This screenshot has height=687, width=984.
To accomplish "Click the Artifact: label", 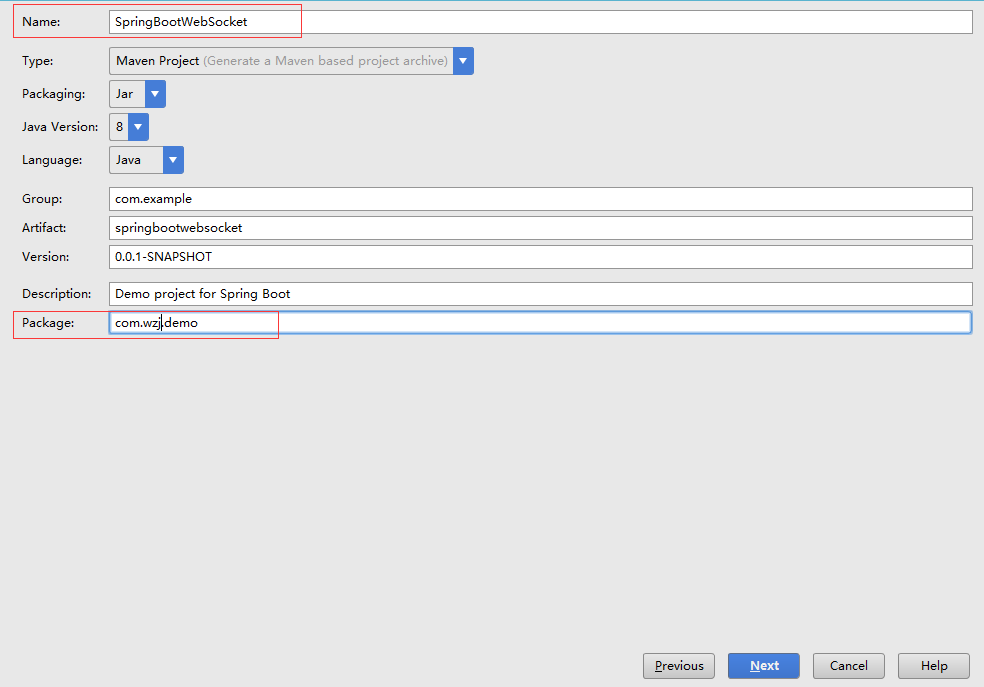I will pyautogui.click(x=44, y=228).
